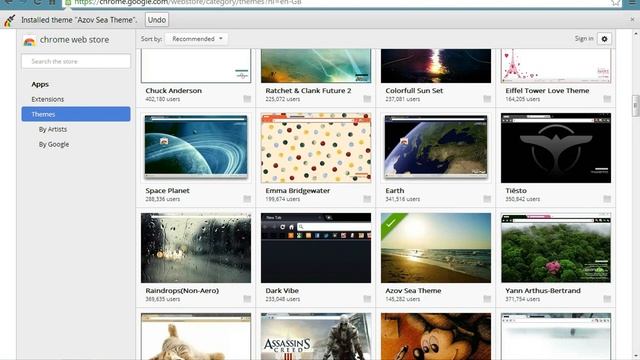Viewport: 640px width, 360px height.
Task: Open Assassin's Creed theme thumbnail
Action: 316,336
